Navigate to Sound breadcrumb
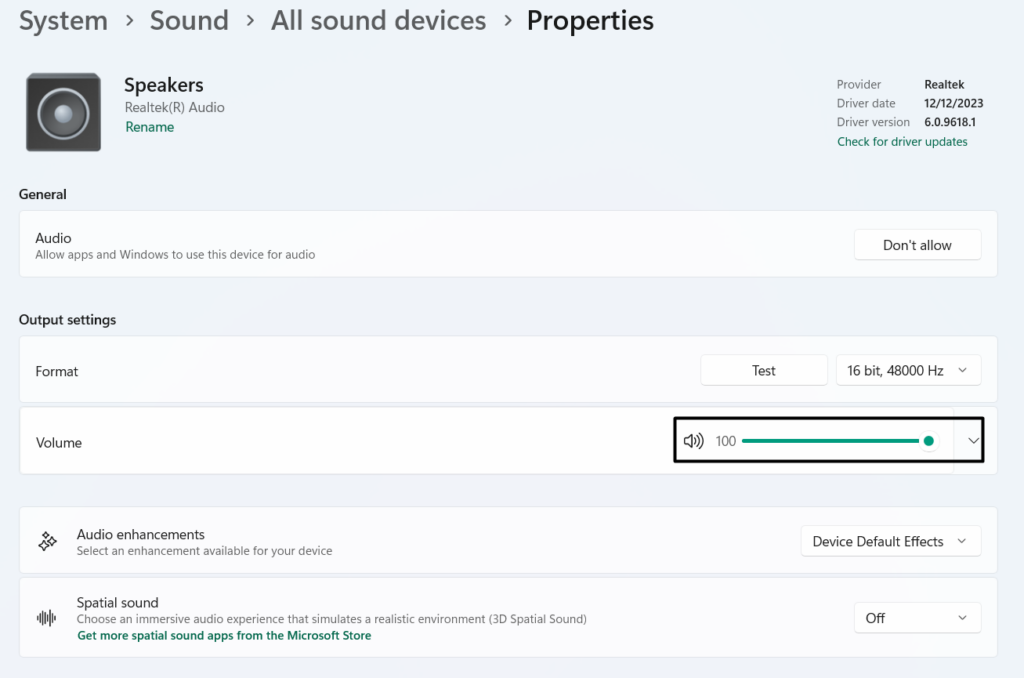 coord(189,21)
